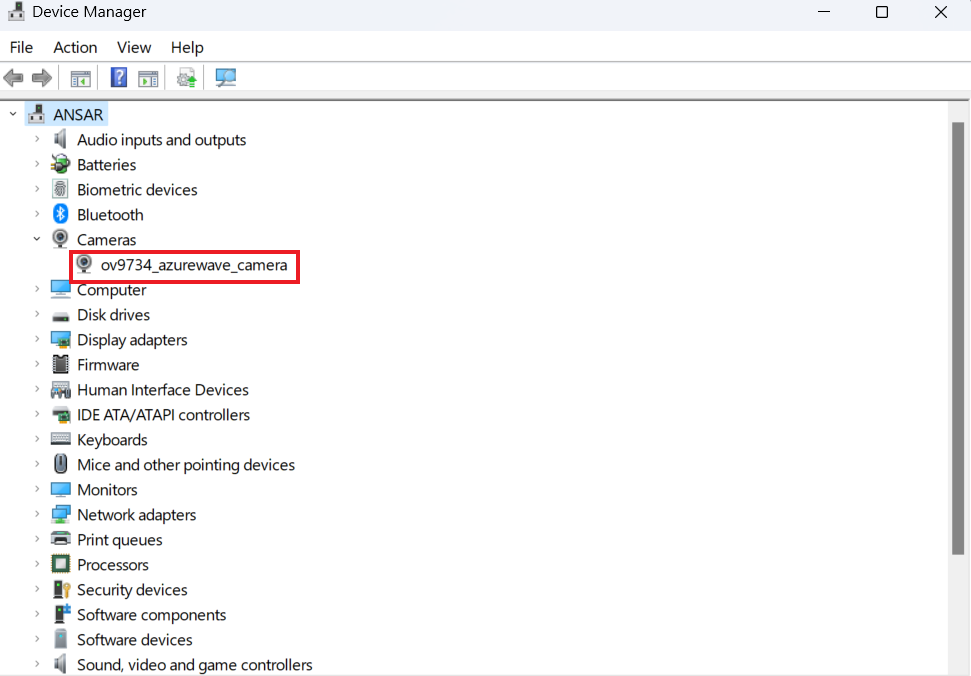971x676 pixels.
Task: Click the Biometric devices fingerprint icon
Action: (x=60, y=189)
